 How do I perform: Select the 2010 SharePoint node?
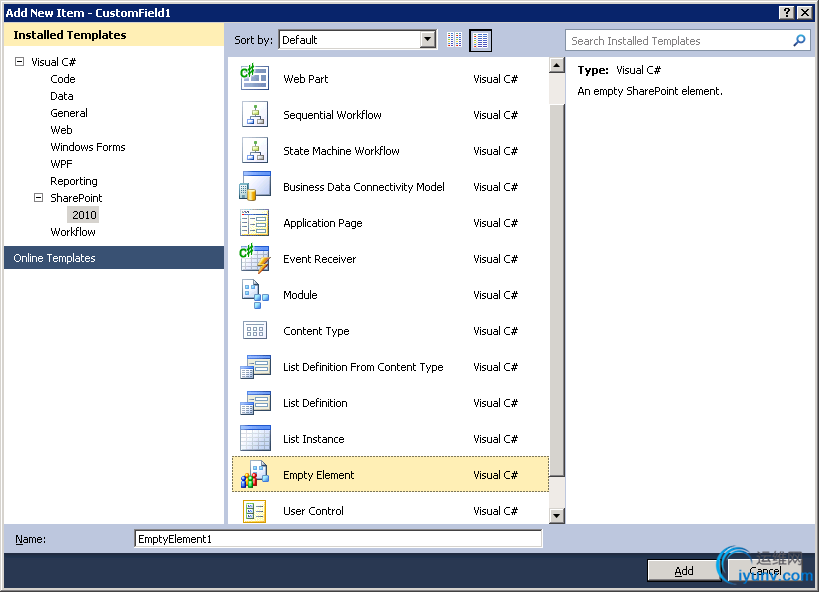click(84, 215)
